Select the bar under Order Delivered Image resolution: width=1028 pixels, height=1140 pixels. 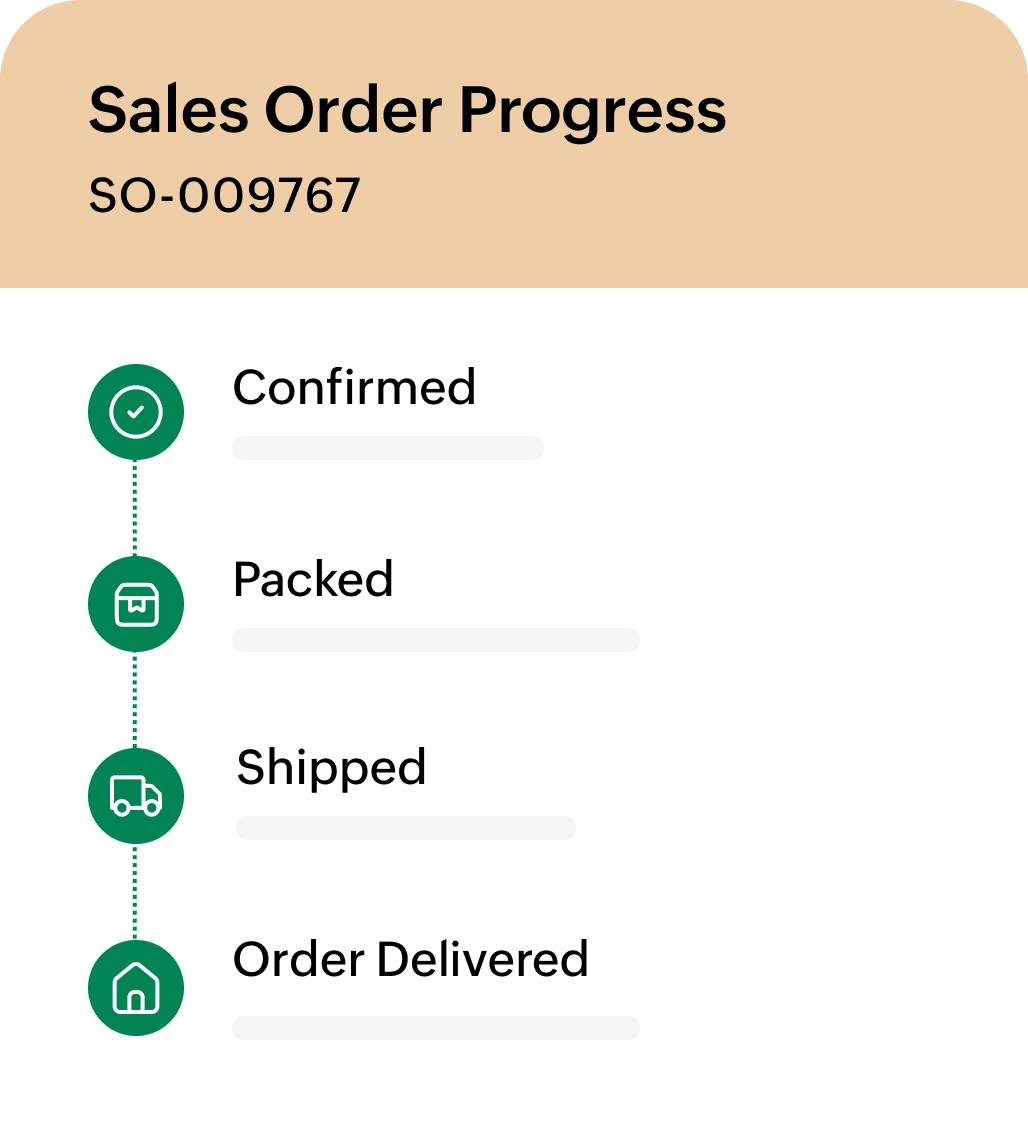tap(435, 1028)
